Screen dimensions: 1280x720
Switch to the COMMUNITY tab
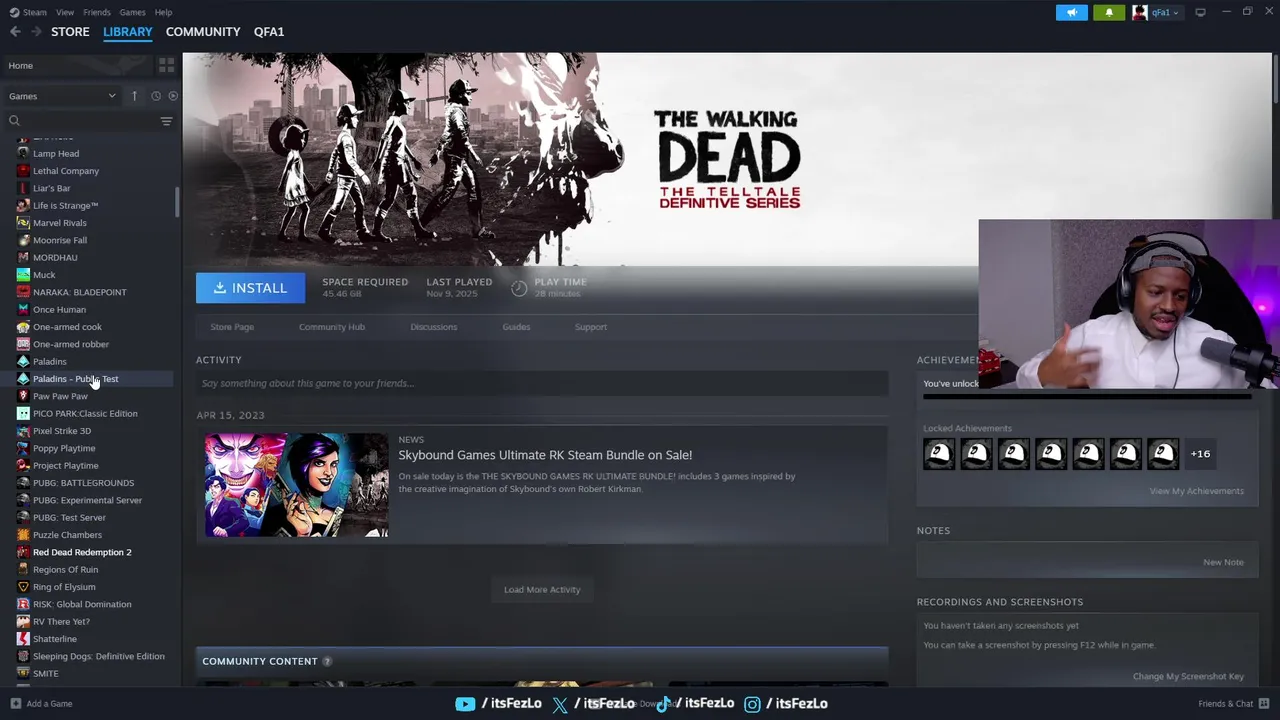pyautogui.click(x=203, y=32)
